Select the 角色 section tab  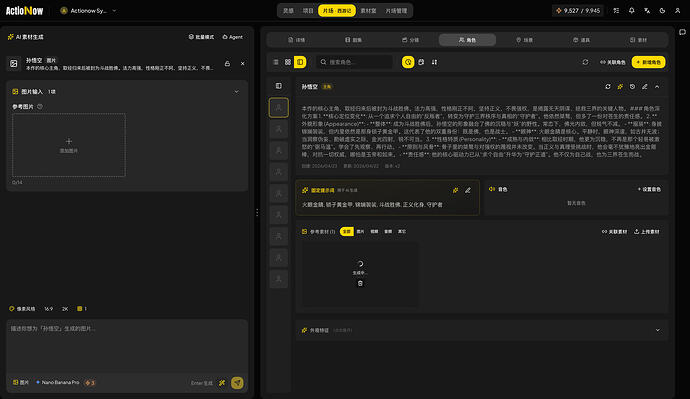click(x=467, y=40)
